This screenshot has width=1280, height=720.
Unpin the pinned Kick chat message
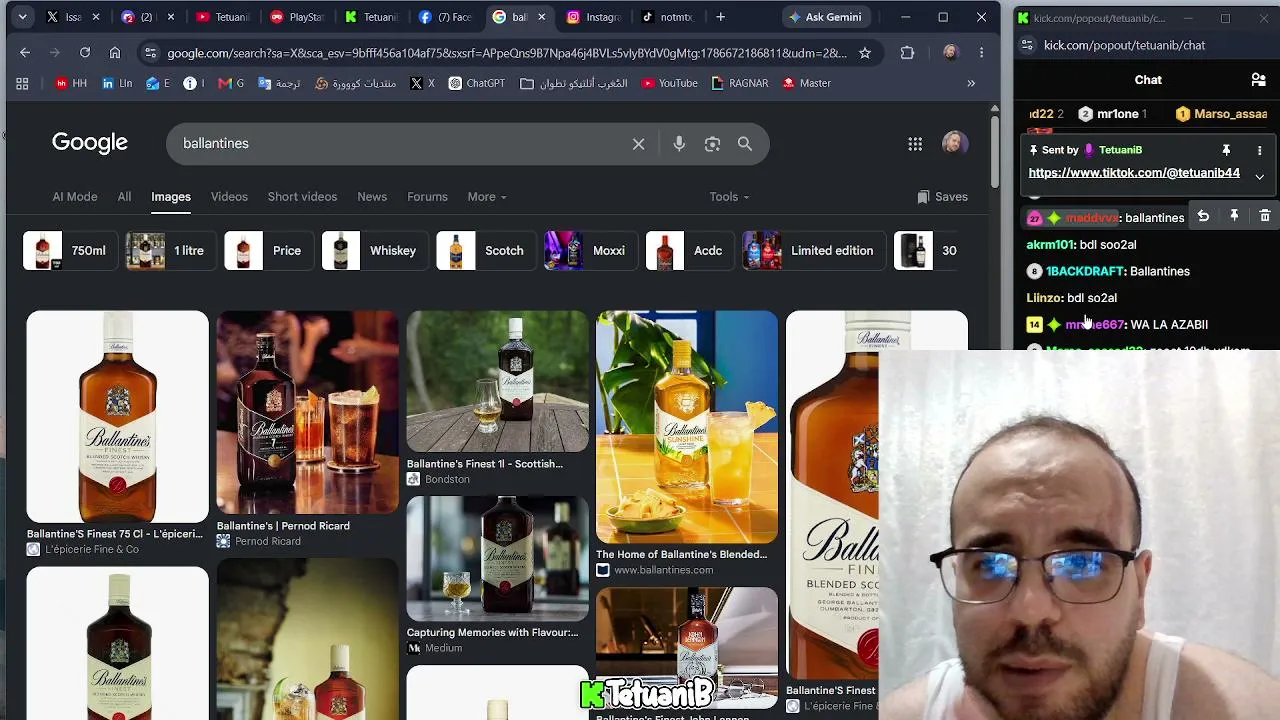point(1226,150)
